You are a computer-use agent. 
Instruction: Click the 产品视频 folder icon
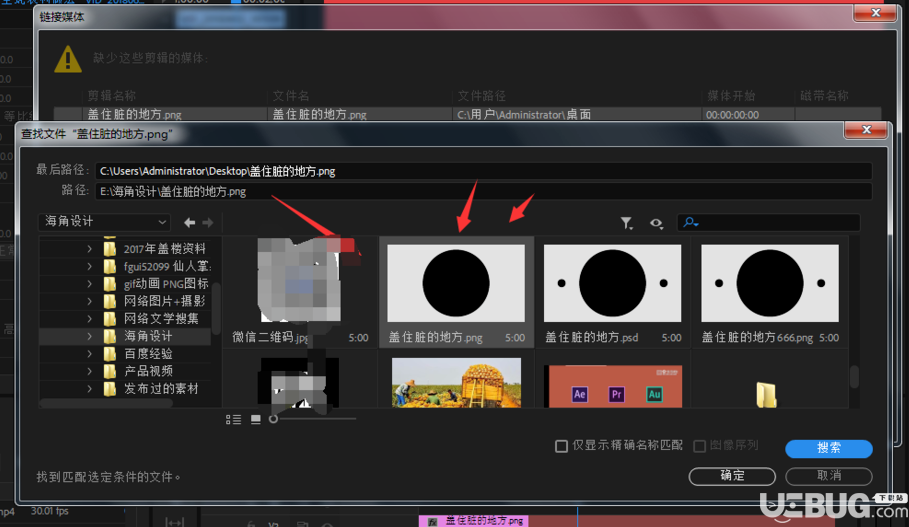coord(110,371)
